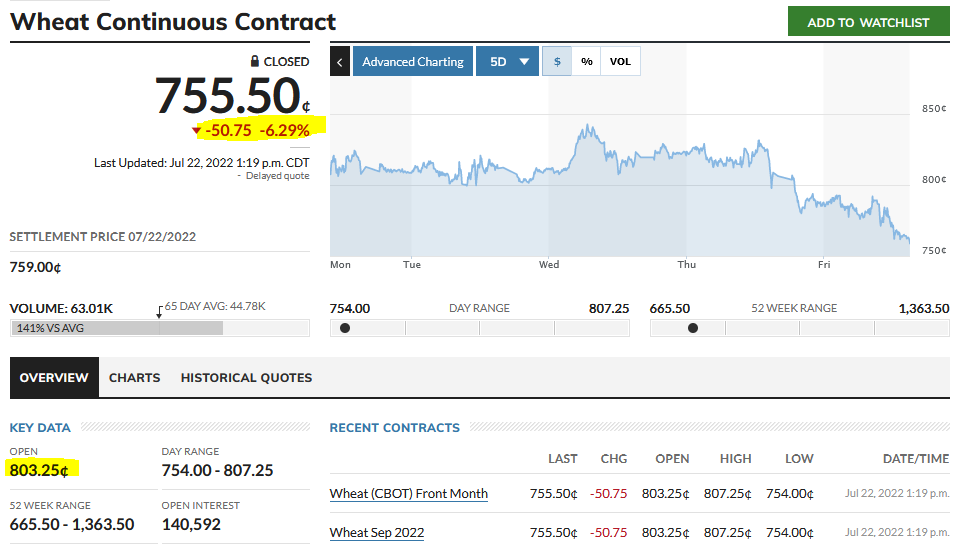Click the 754.00 - 807.25 day range value
This screenshot has height=549, width=966.
click(x=217, y=470)
